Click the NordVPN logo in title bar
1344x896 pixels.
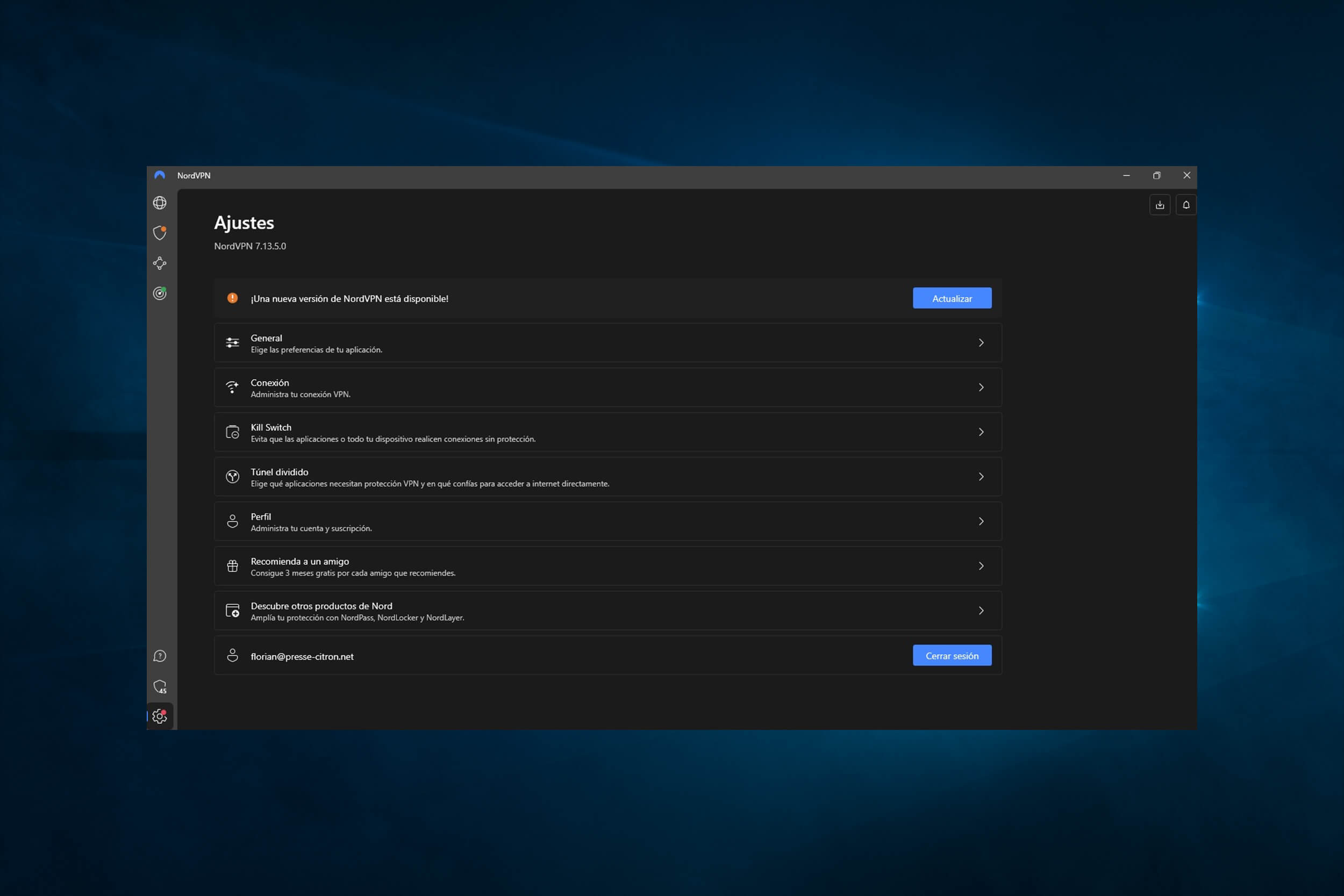[x=160, y=175]
